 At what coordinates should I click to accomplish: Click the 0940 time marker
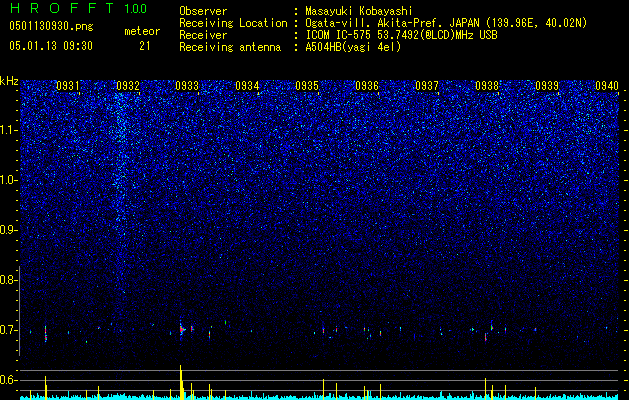click(x=607, y=86)
